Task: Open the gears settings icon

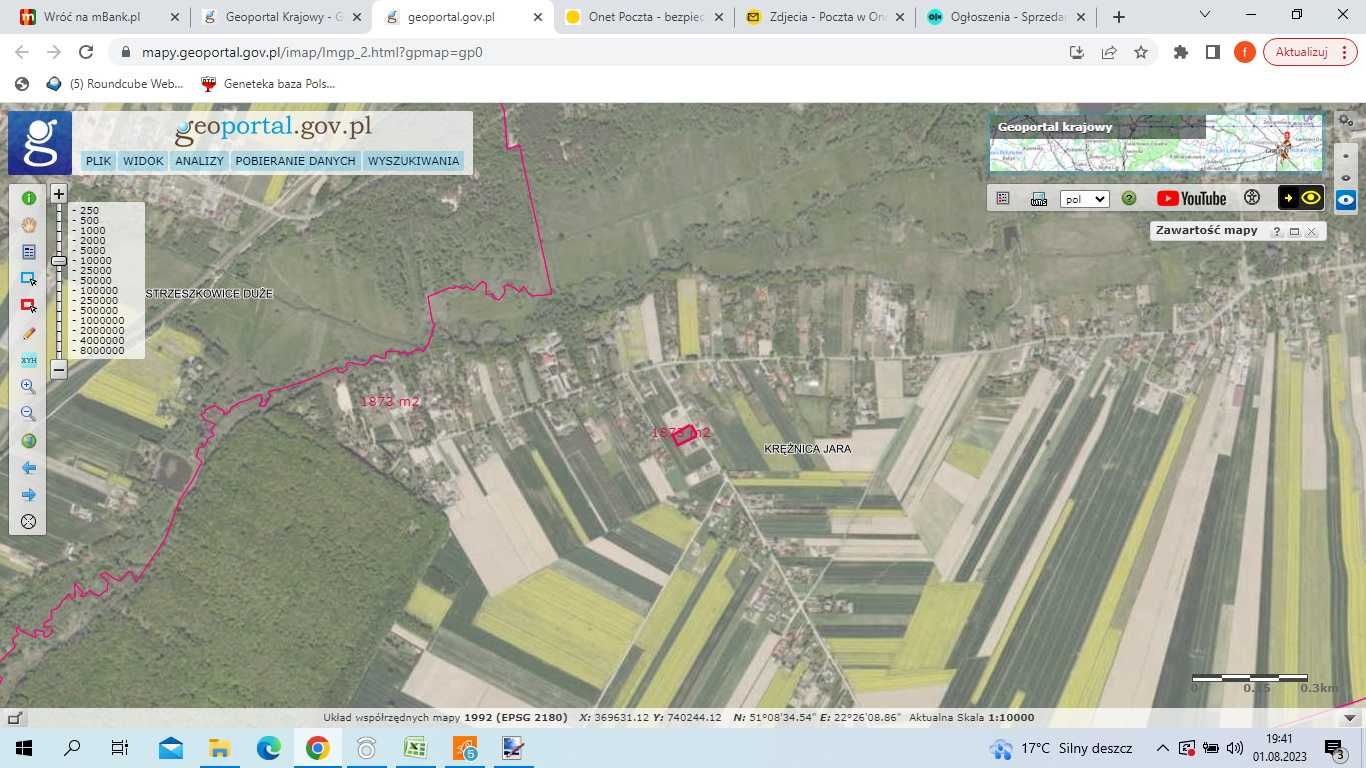Action: 1346,121
